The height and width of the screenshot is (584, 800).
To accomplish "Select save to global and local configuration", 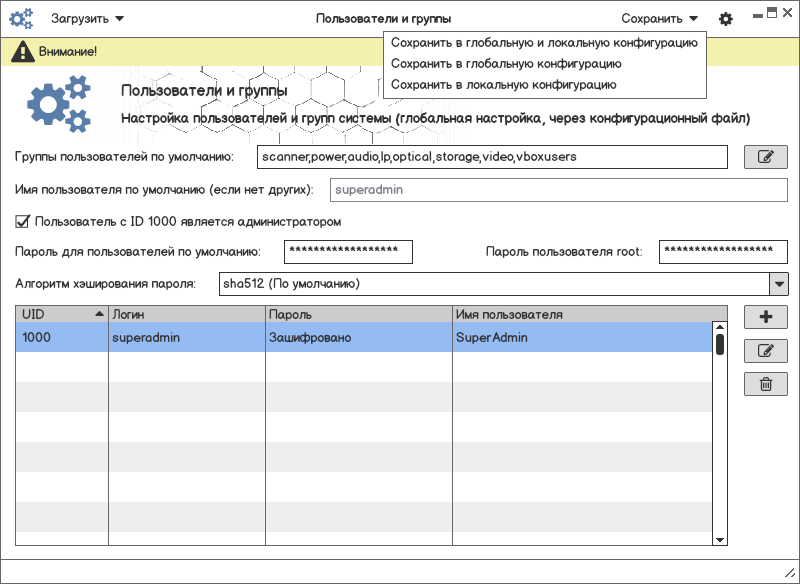I will (x=544, y=43).
